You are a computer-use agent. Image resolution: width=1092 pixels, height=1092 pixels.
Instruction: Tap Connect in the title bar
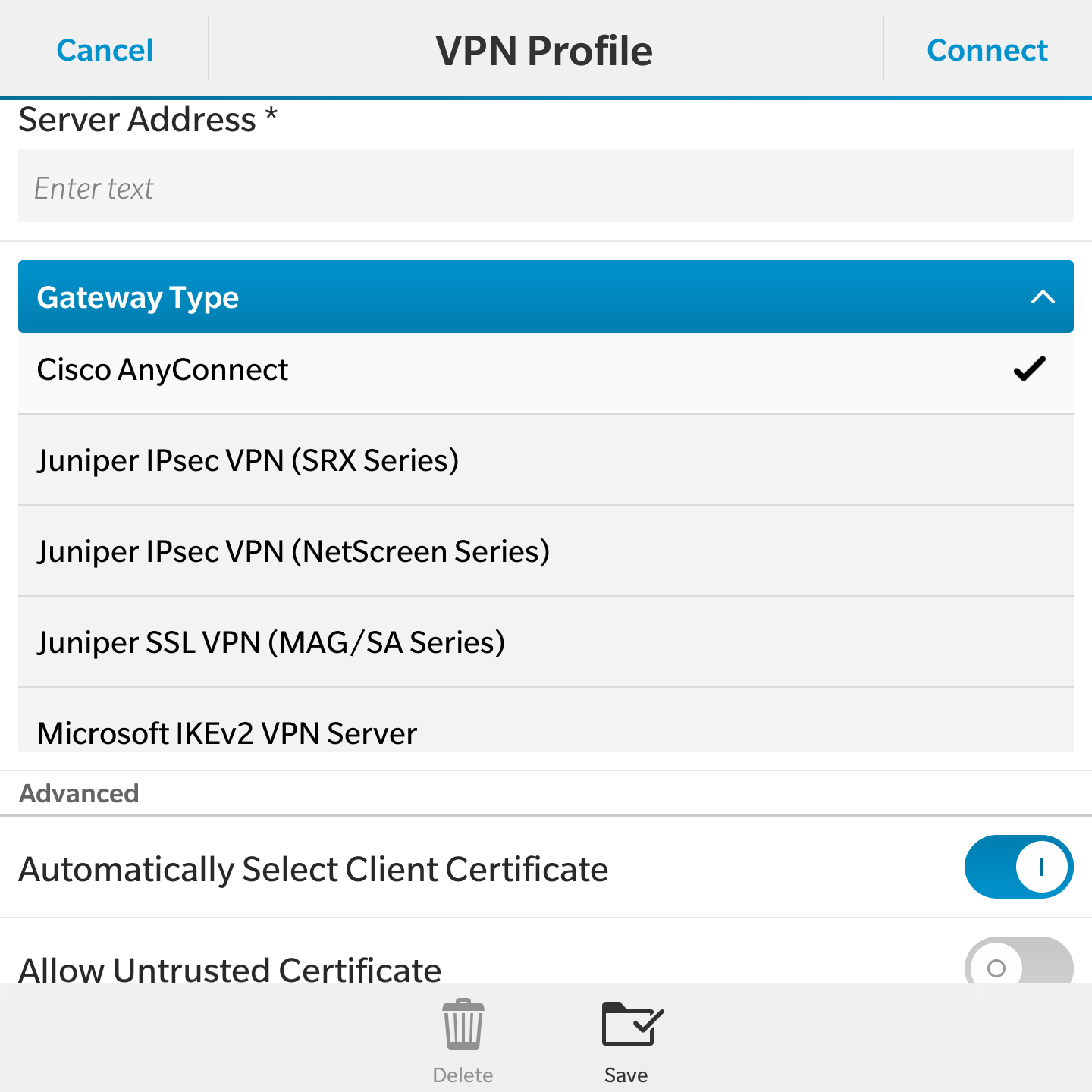click(987, 50)
